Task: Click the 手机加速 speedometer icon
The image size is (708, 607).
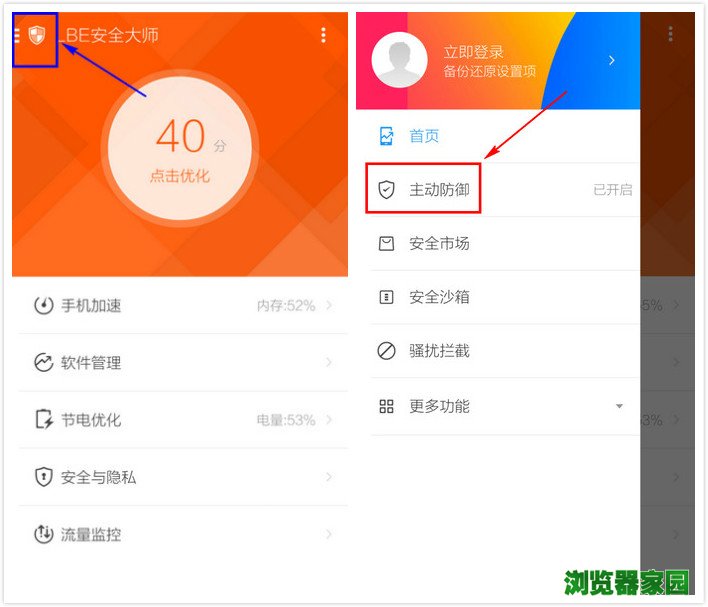Action: point(43,306)
